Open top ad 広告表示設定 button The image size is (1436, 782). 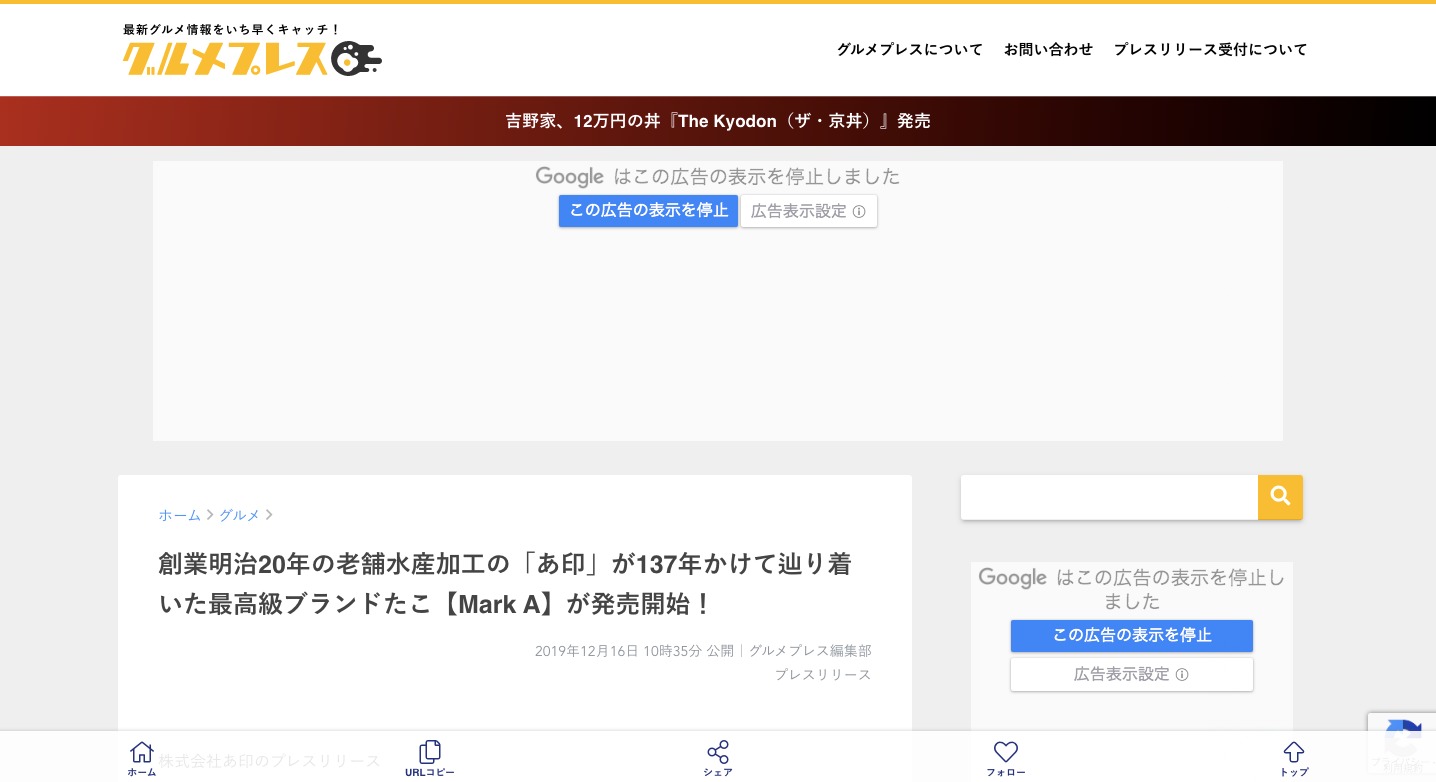(809, 211)
